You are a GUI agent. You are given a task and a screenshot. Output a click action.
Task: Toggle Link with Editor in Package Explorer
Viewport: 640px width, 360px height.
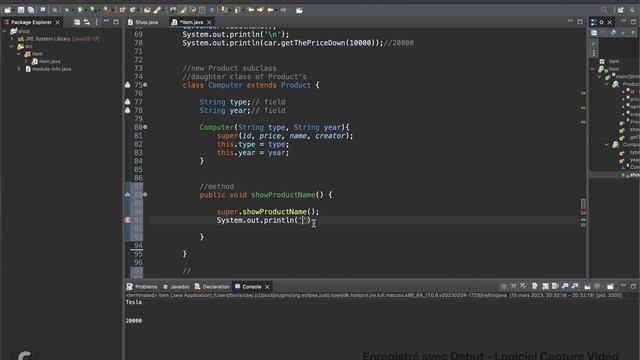[87, 22]
